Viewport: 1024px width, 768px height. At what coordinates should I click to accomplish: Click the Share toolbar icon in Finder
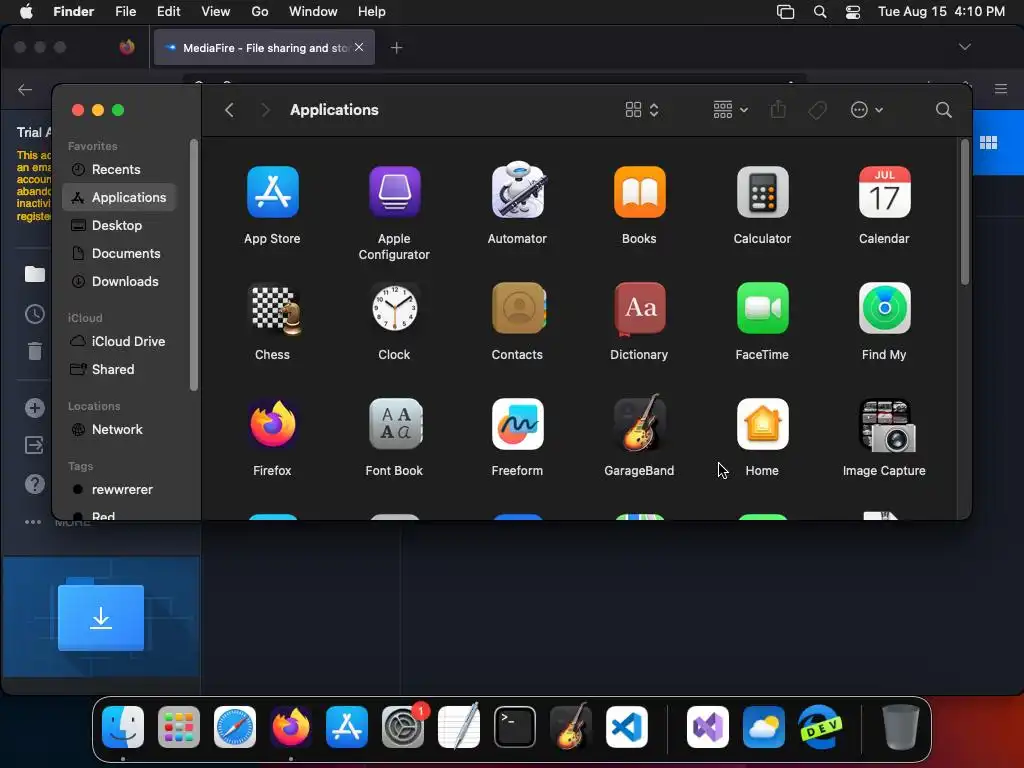tap(777, 109)
